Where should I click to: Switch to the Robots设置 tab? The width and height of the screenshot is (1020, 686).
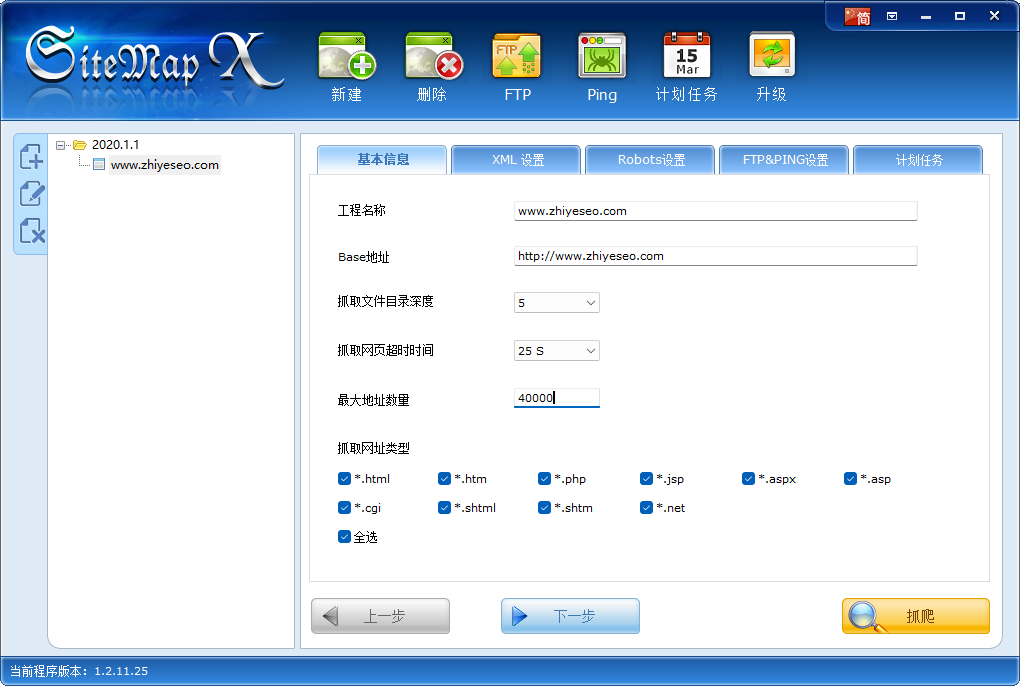[x=650, y=159]
